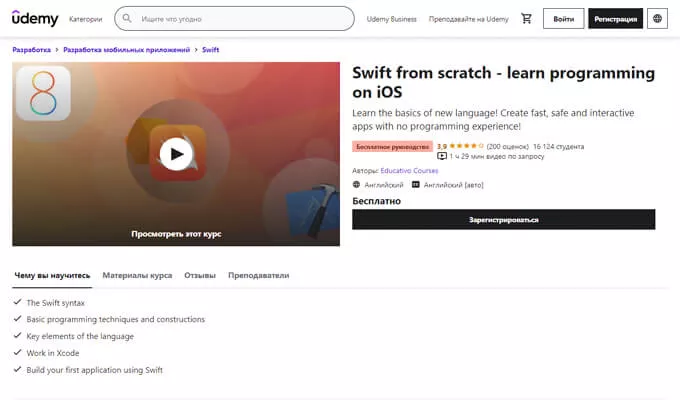Click the closed captions icon
Viewport: 680px width, 400px height.
coord(415,184)
